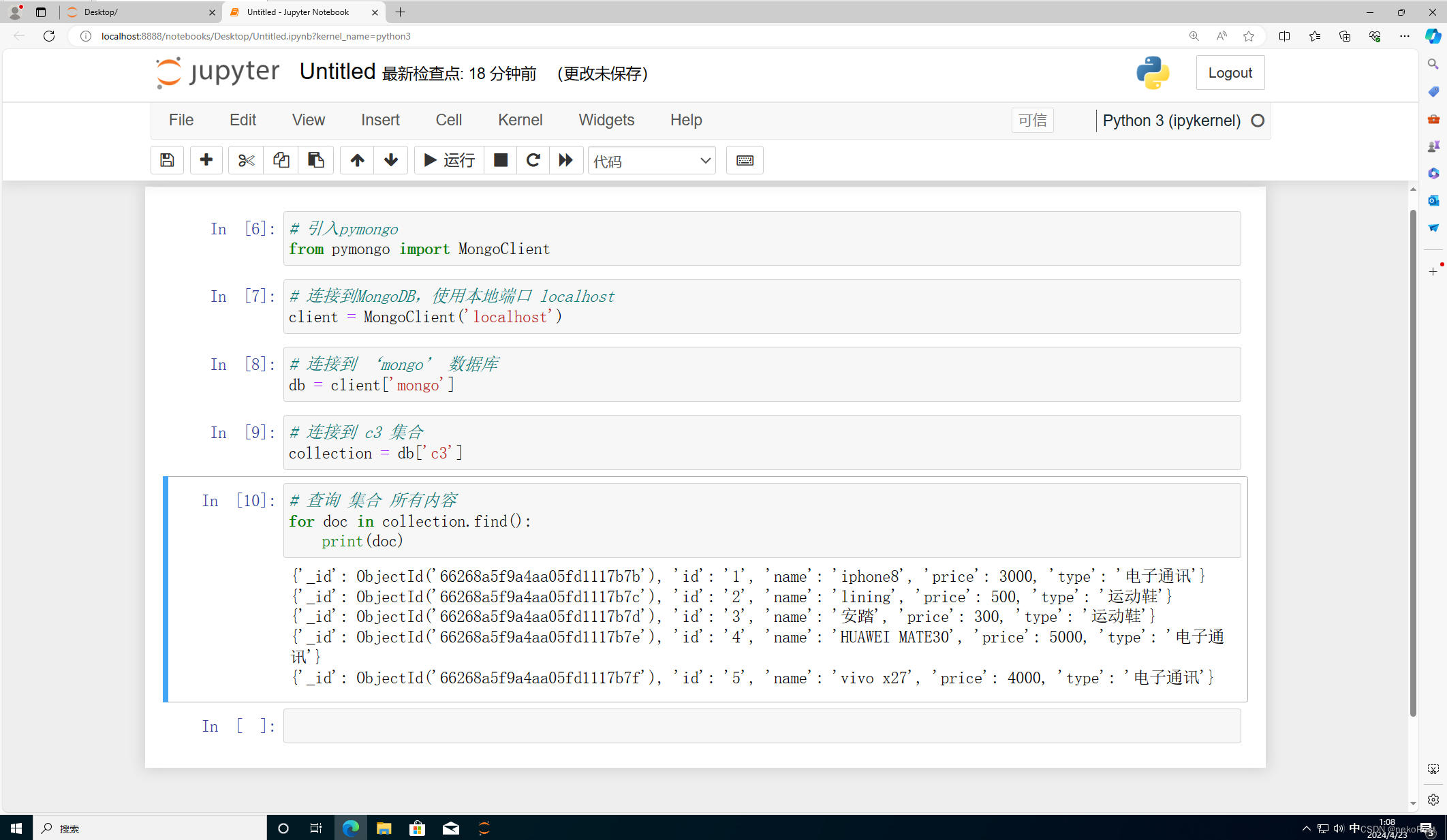Click the keyboard shortcuts icon
1447x840 pixels.
pyautogui.click(x=744, y=160)
